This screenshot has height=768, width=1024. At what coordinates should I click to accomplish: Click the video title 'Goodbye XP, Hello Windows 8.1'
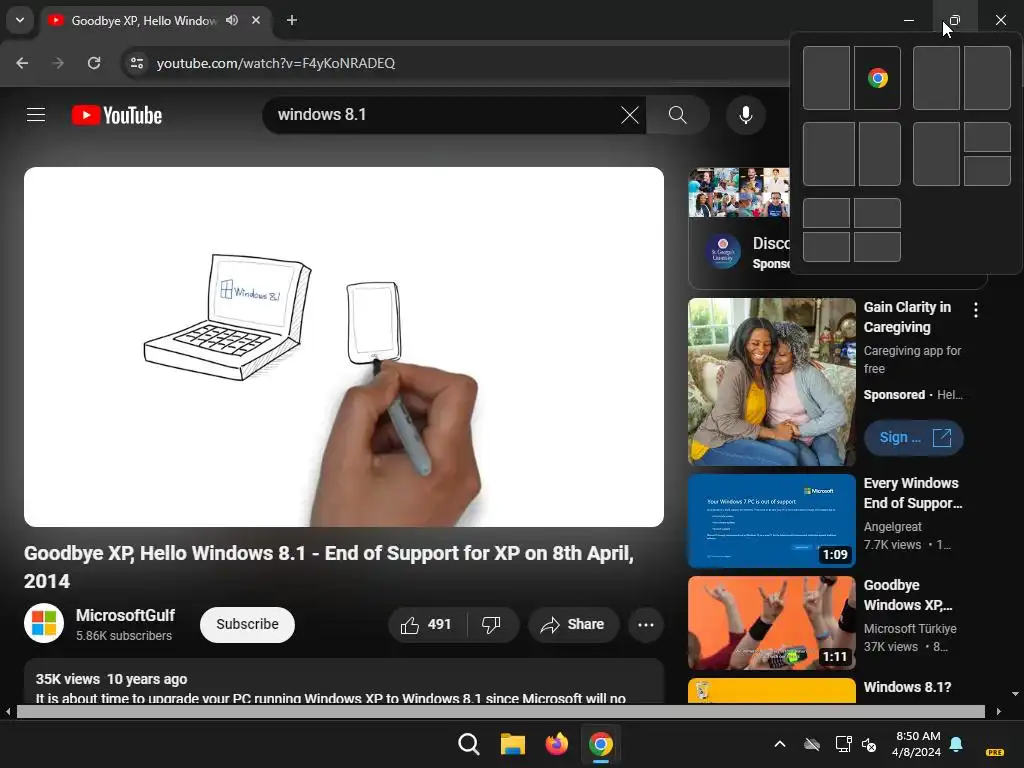(328, 567)
